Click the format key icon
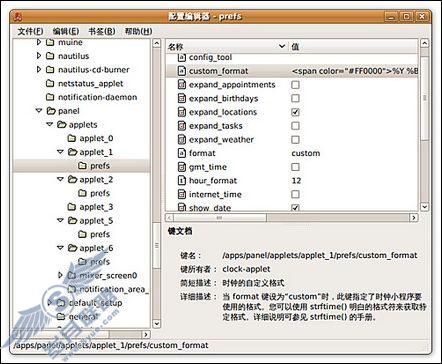 coord(182,153)
